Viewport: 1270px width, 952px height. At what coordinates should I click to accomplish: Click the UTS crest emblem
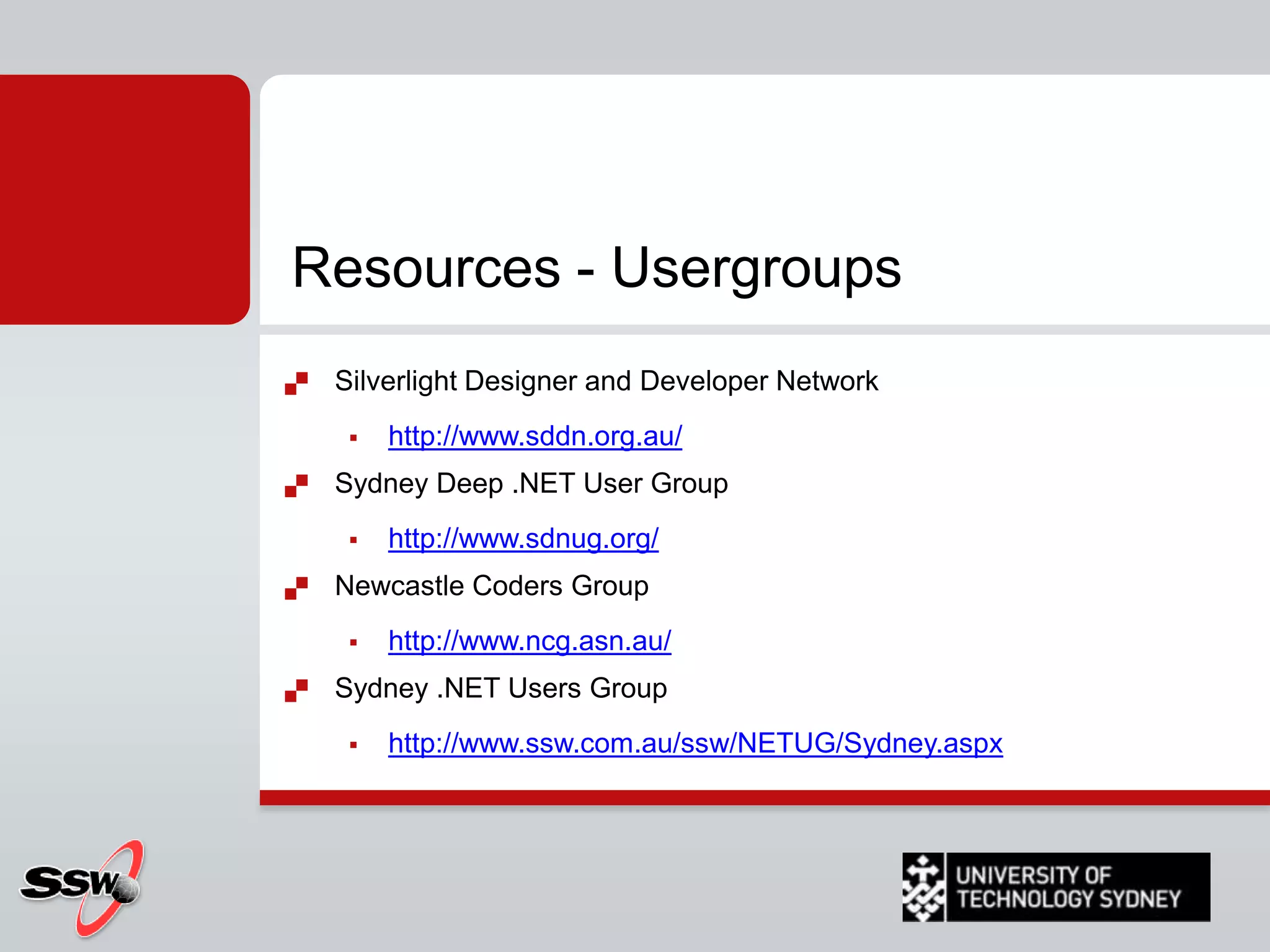(923, 887)
